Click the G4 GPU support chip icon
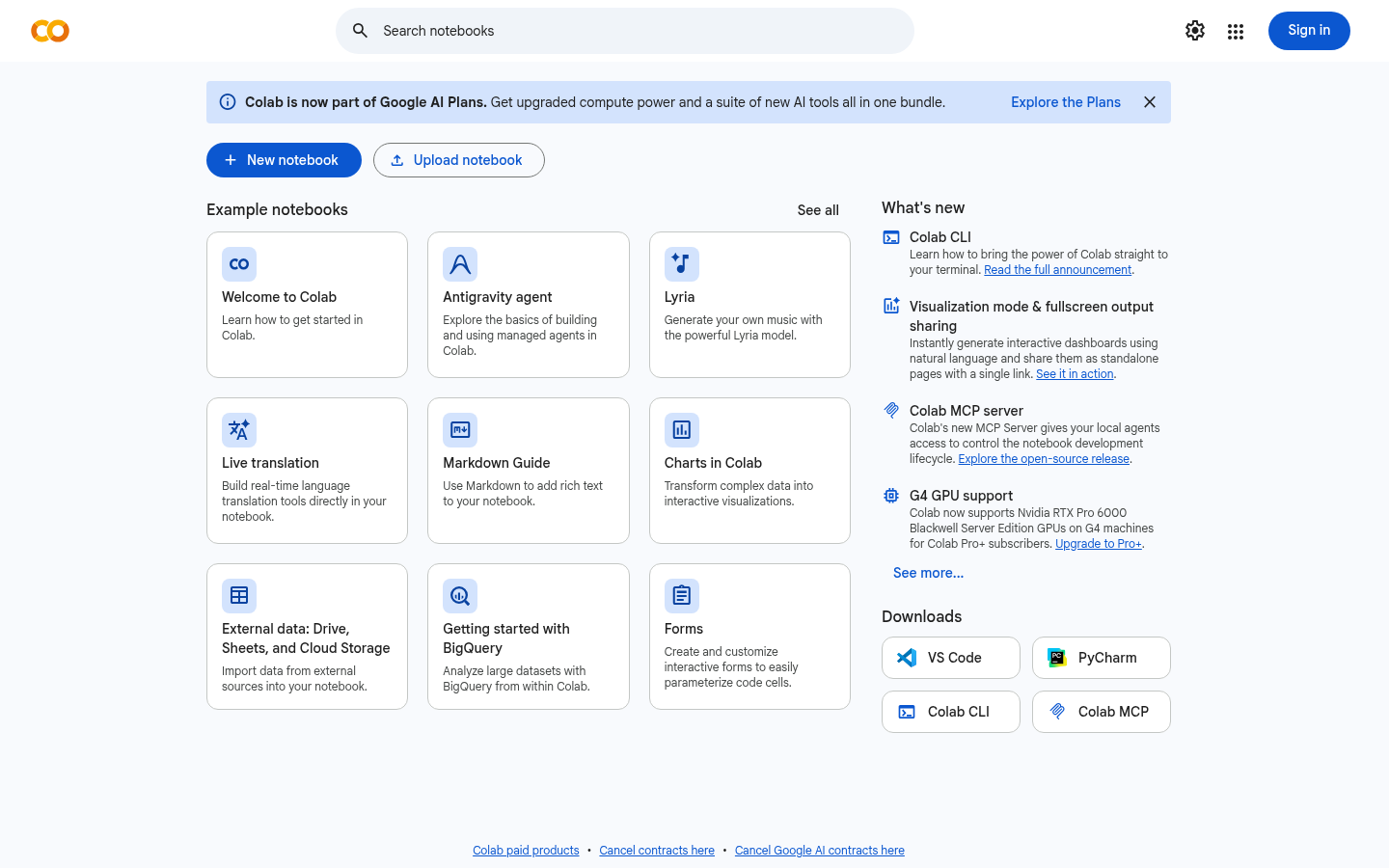 pyautogui.click(x=891, y=496)
